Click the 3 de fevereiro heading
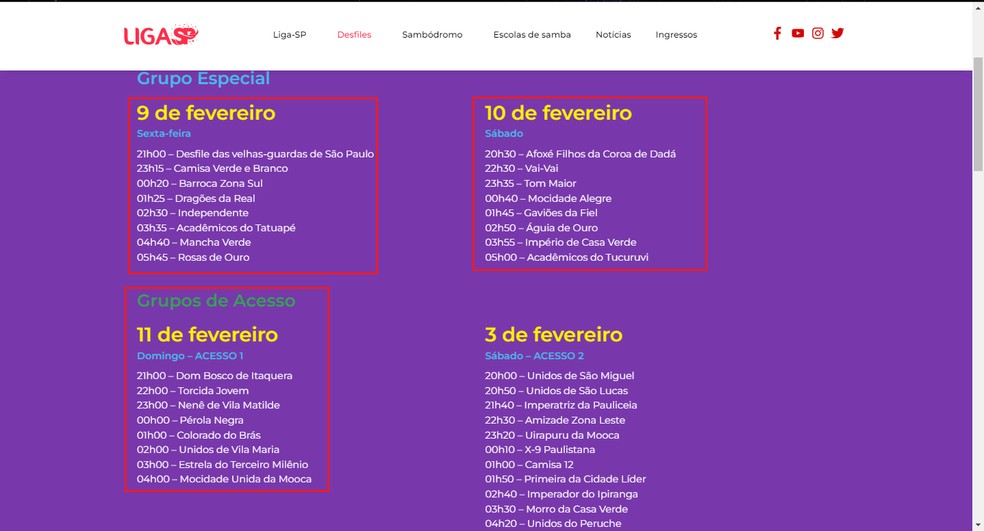Screen dimensions: 984x531 554,335
